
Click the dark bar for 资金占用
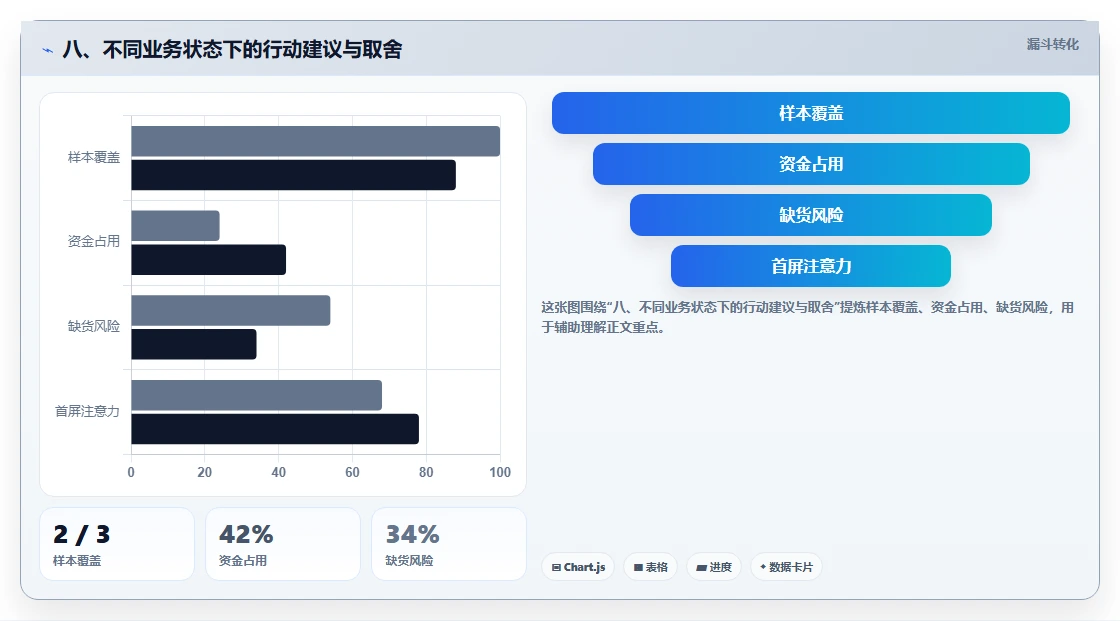209,259
